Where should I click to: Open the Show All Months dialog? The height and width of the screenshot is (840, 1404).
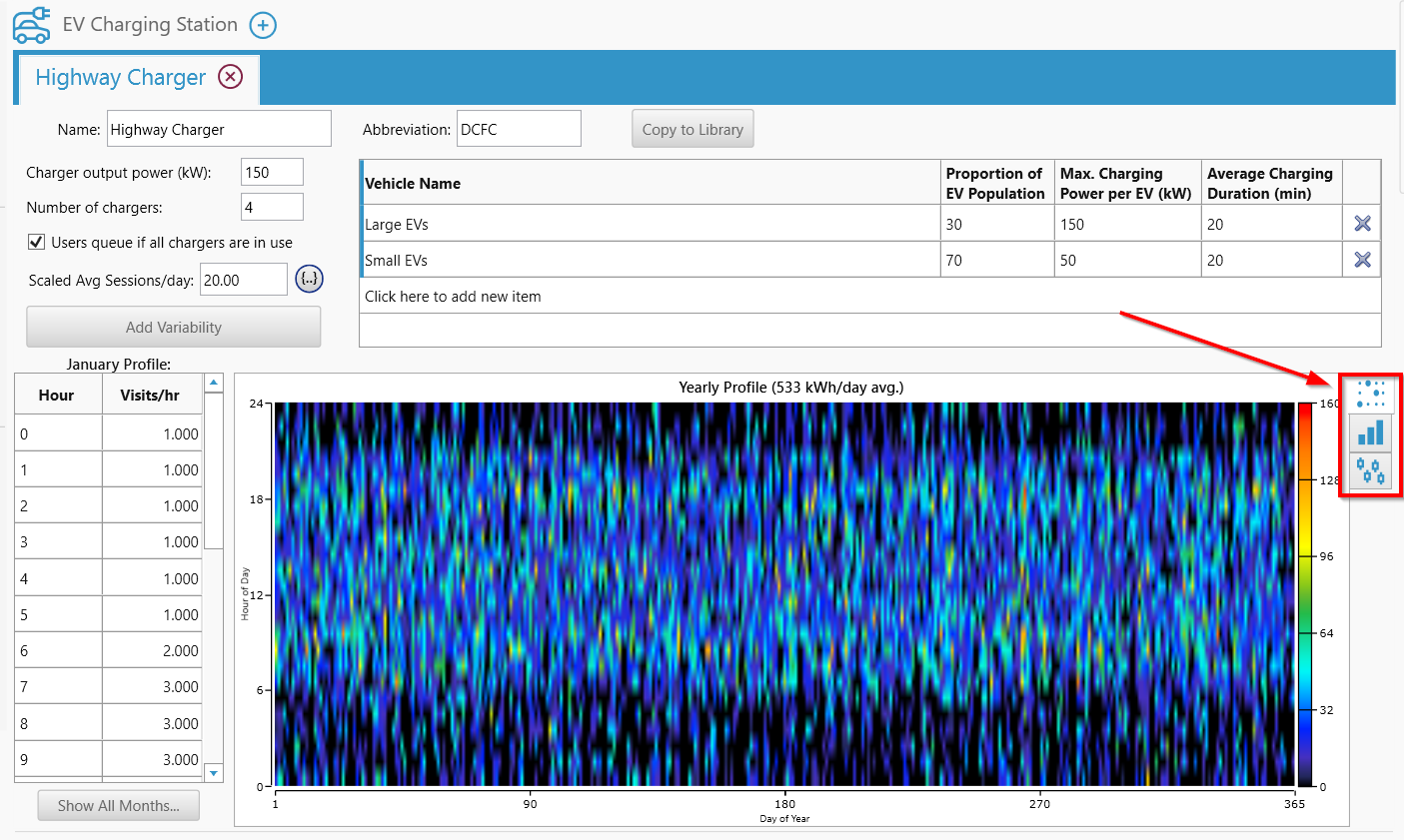pos(118,805)
